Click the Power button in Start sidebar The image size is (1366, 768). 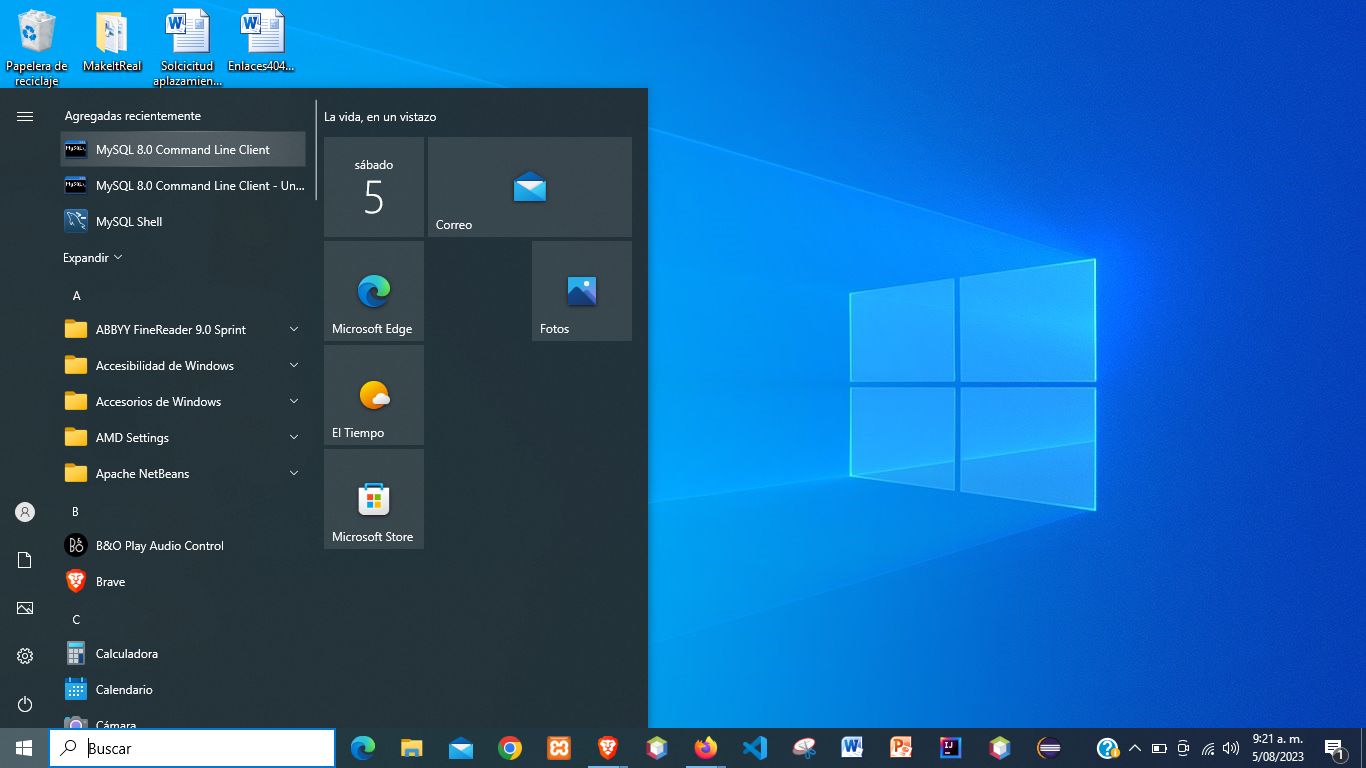tap(25, 704)
